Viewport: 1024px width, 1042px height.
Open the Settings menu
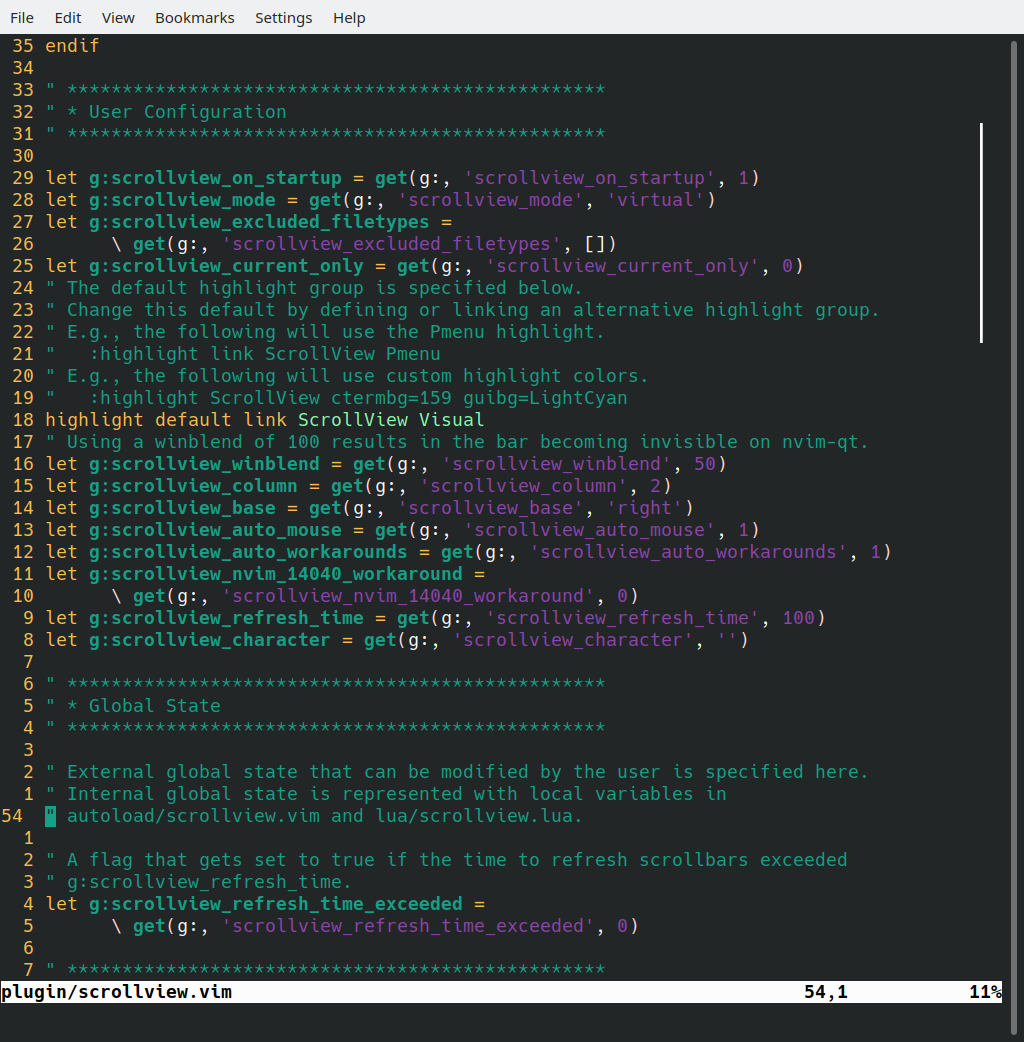point(283,17)
